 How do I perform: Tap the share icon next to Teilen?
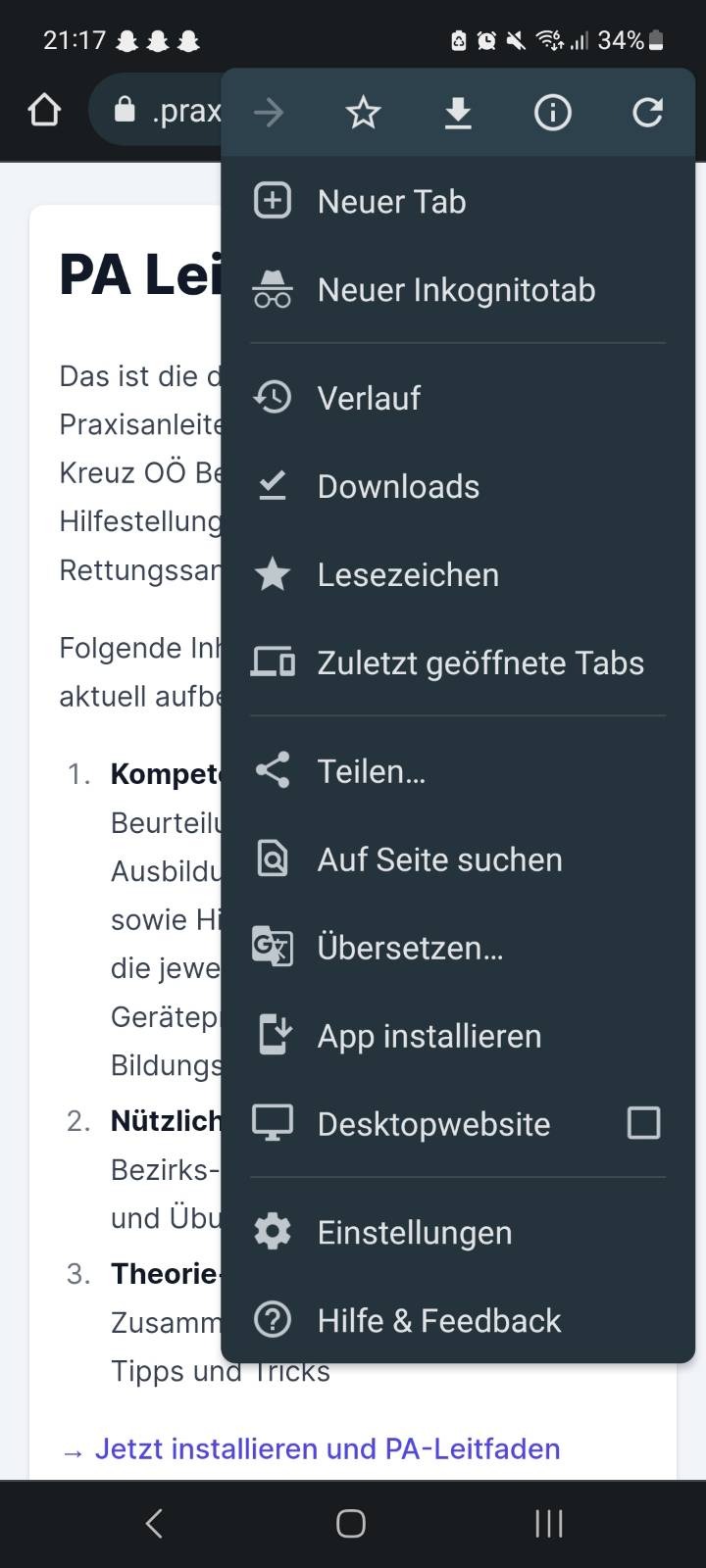273,771
